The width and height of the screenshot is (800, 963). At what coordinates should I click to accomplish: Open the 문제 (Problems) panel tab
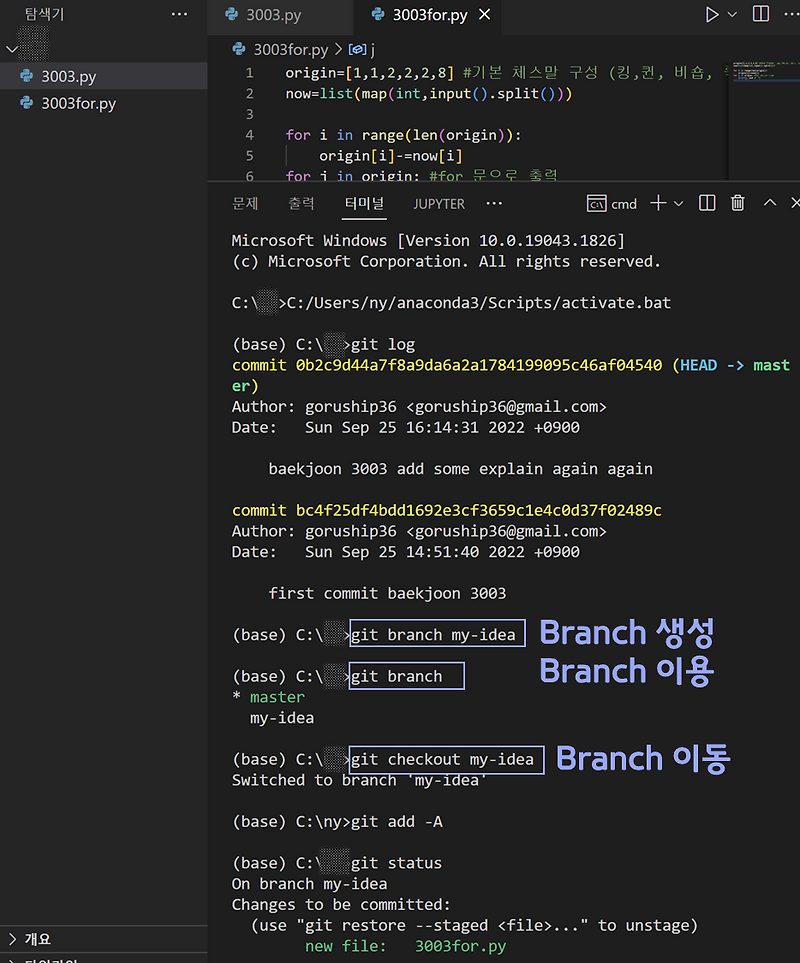click(245, 203)
